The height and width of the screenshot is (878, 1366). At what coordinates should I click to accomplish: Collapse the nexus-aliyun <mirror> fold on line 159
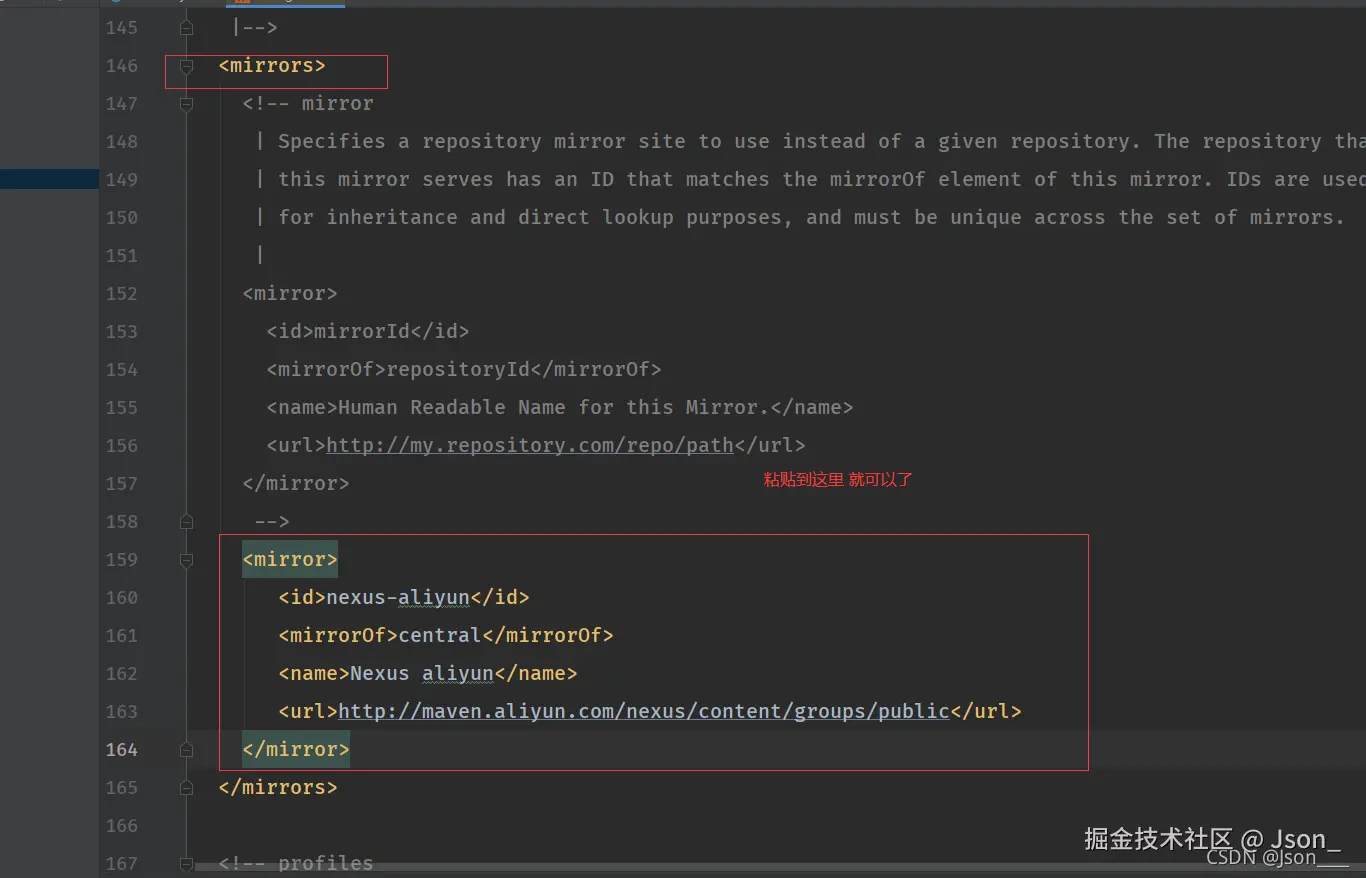click(x=186, y=560)
